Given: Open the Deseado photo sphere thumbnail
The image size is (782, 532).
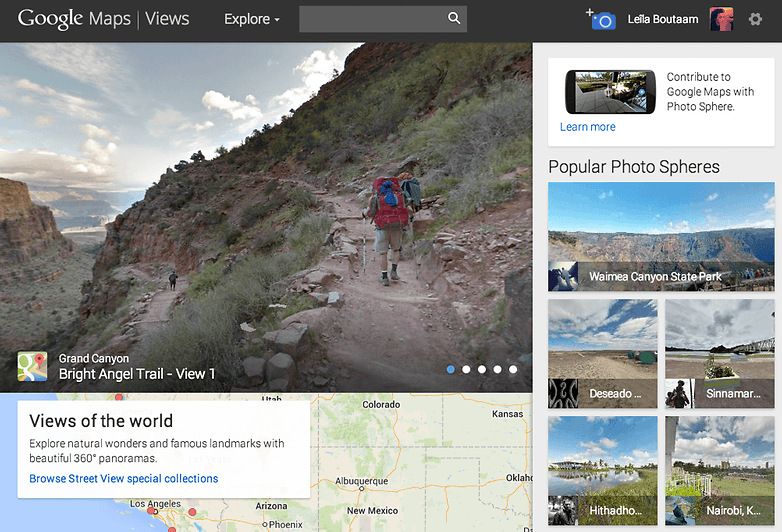Looking at the screenshot, I should click(602, 354).
